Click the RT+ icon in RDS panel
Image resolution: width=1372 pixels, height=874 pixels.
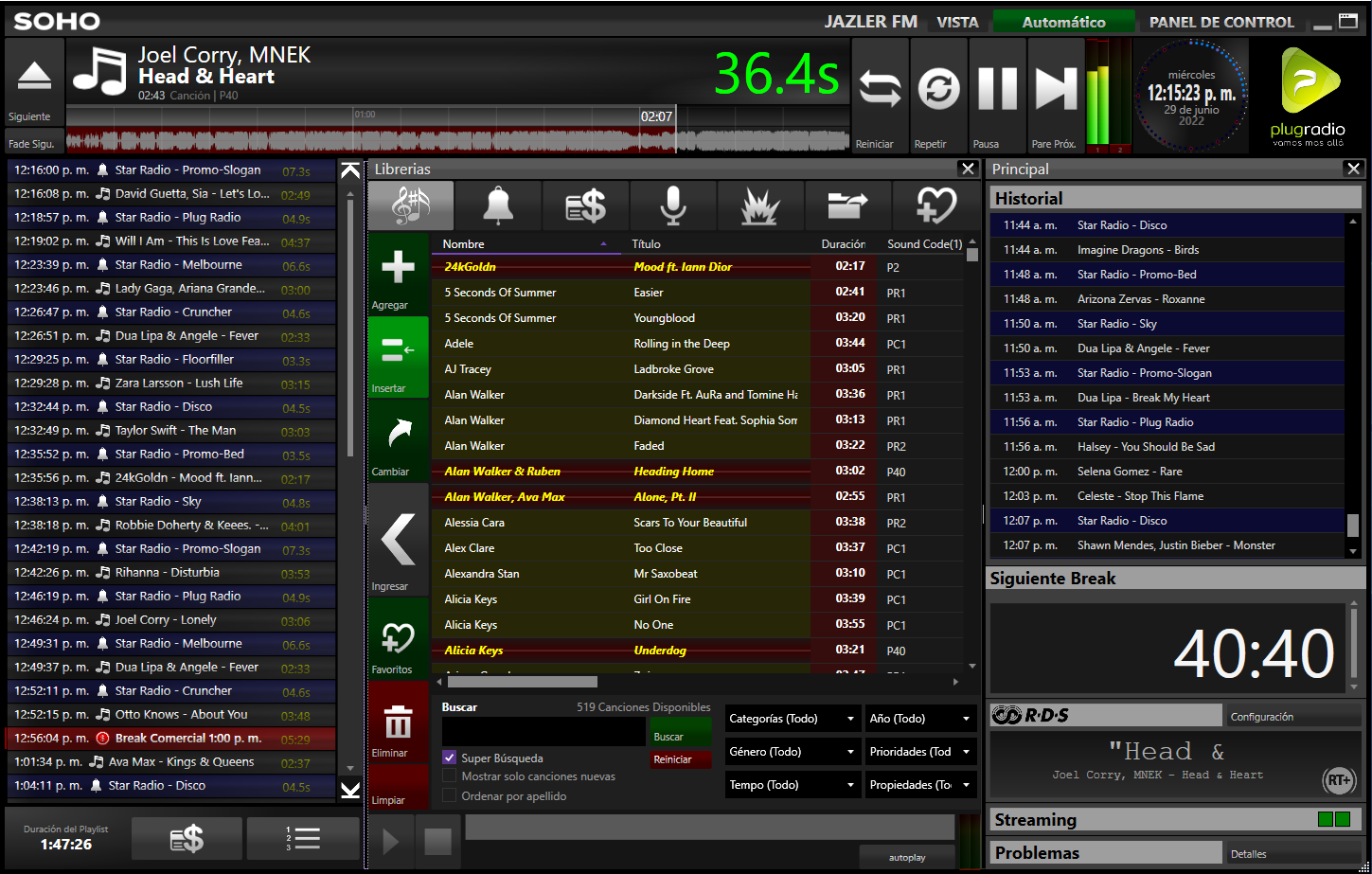pyautogui.click(x=1337, y=781)
